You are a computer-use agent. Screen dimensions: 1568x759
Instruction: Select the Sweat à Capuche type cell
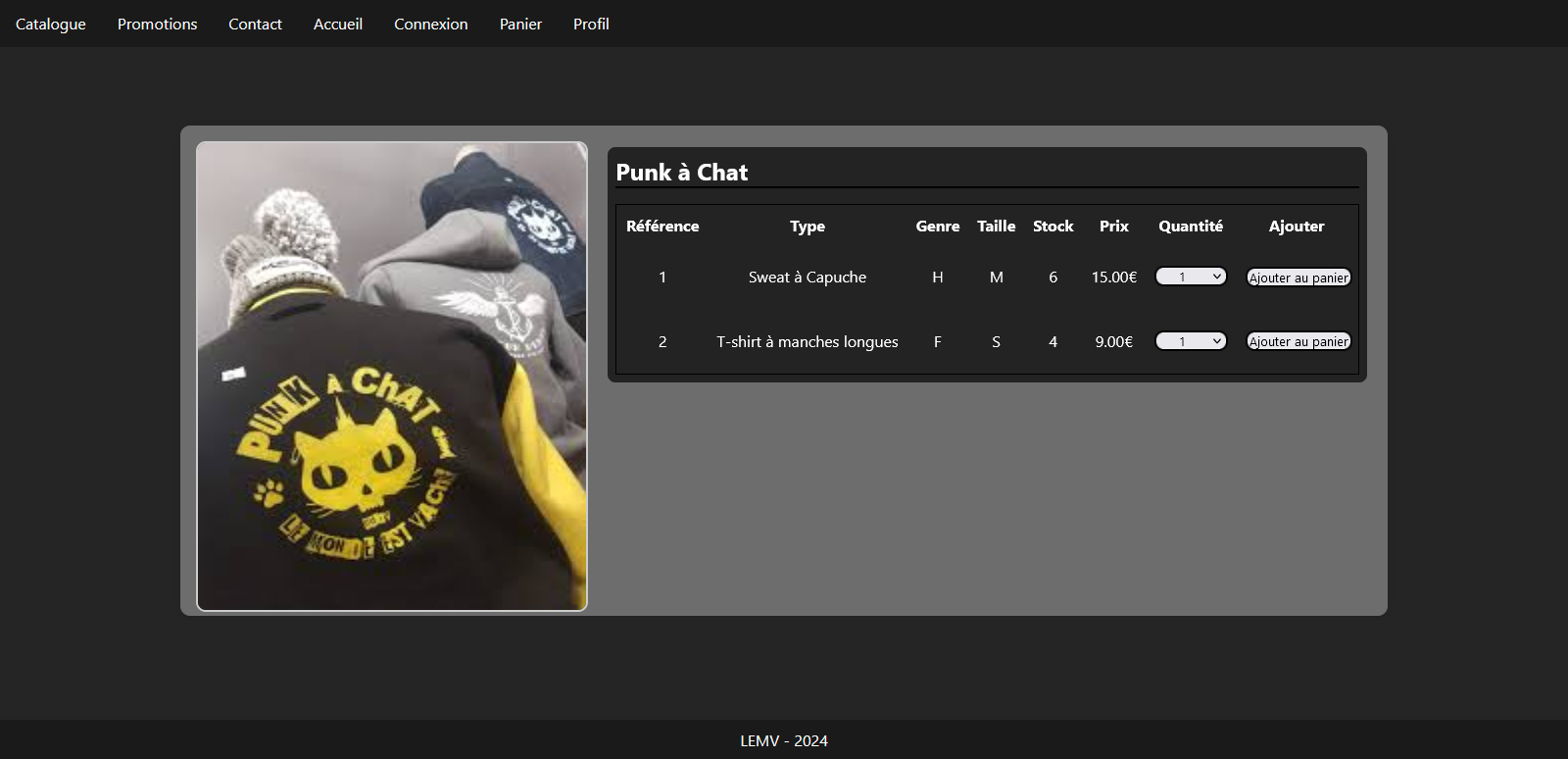click(x=808, y=278)
